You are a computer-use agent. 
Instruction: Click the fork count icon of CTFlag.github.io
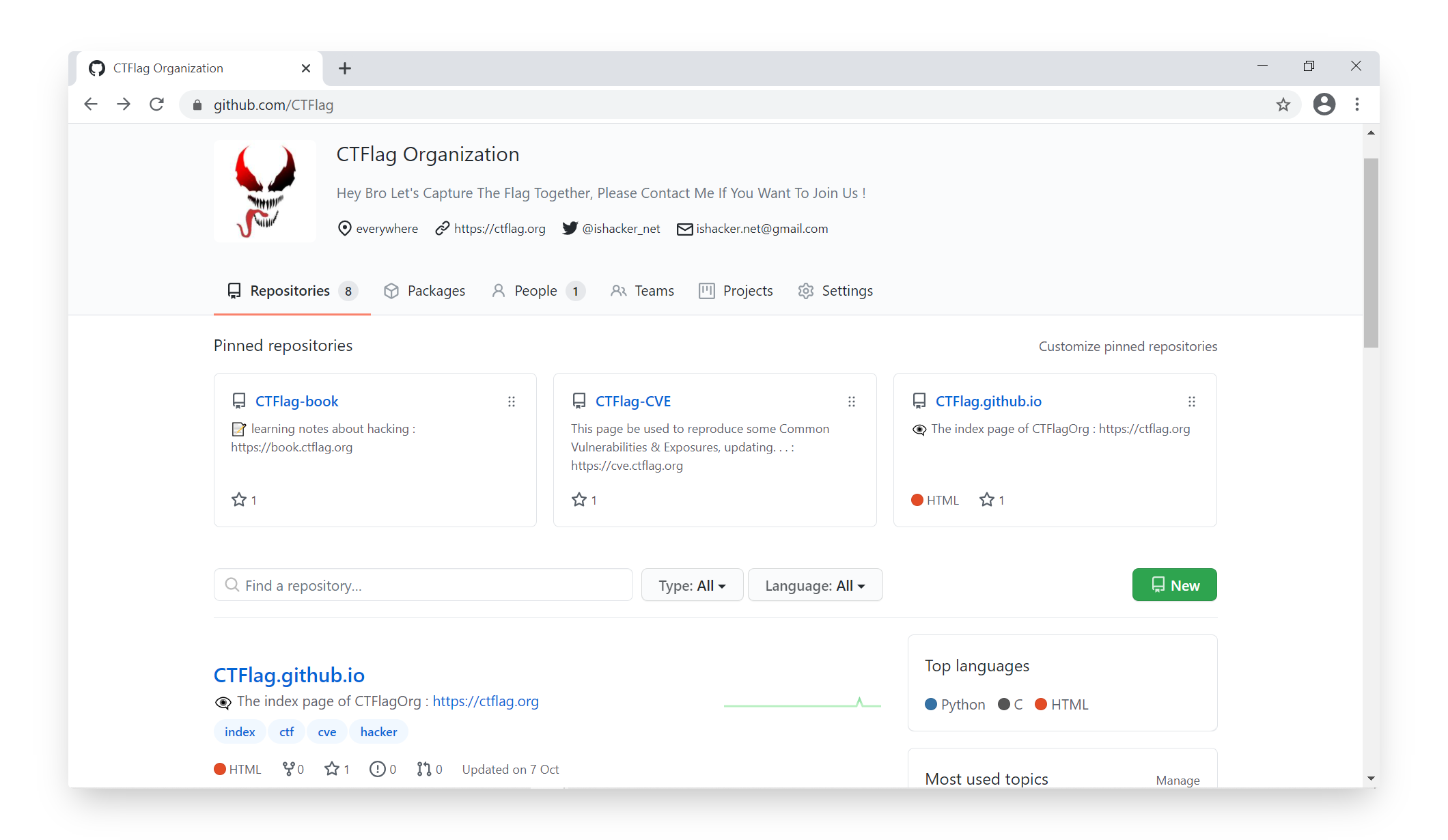(289, 769)
